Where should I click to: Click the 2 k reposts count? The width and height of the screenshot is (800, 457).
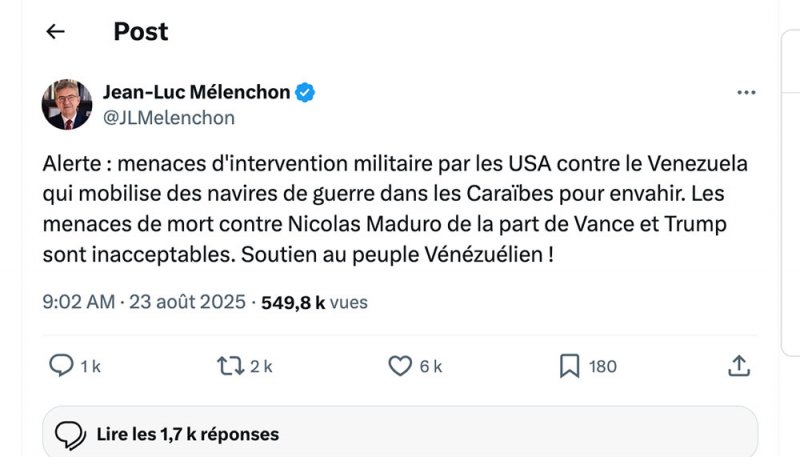(x=261, y=367)
